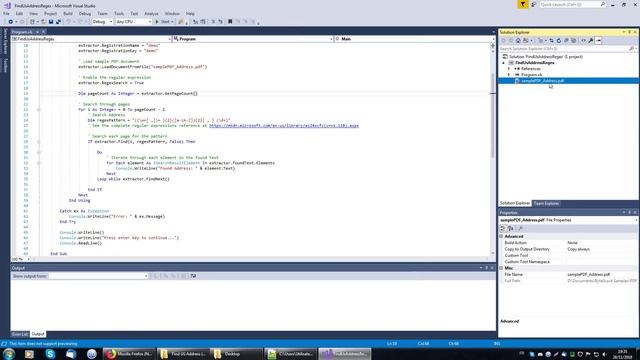Open the MSDN regular expressions reference link
Image resolution: width=640 pixels, height=360 pixels.
click(x=284, y=126)
